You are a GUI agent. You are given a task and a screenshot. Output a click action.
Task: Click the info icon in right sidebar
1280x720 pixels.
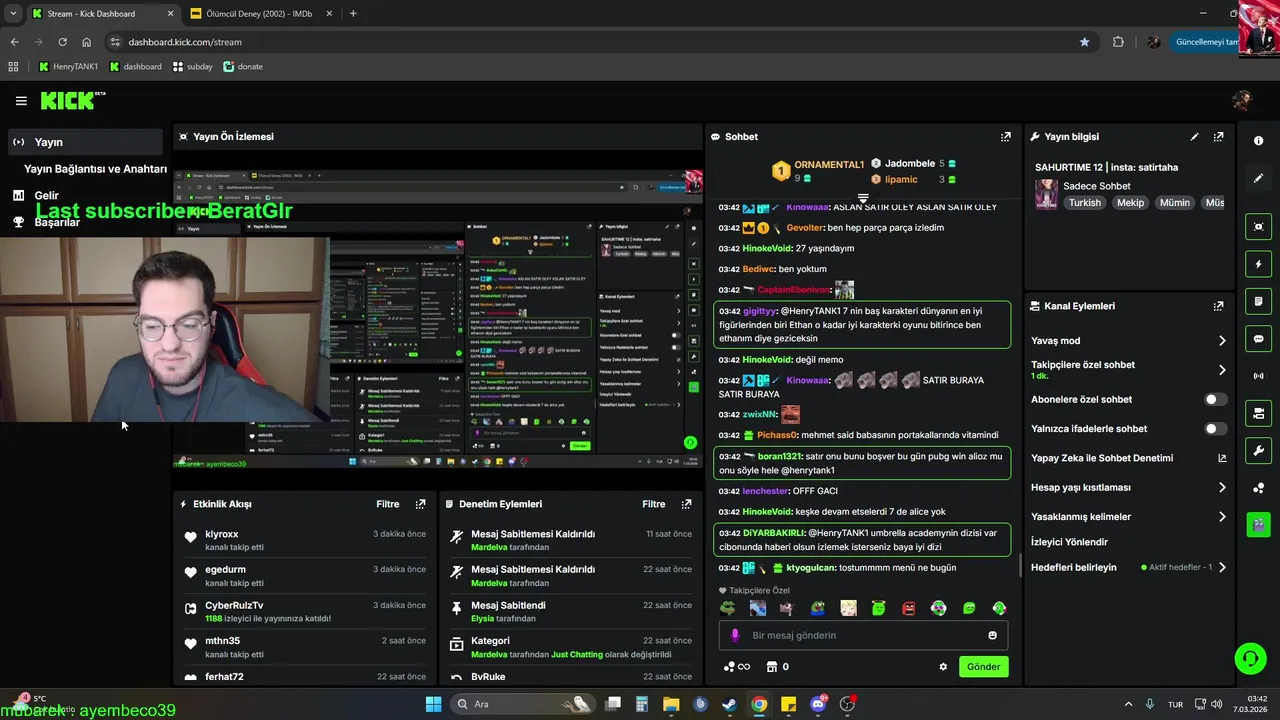point(1259,141)
